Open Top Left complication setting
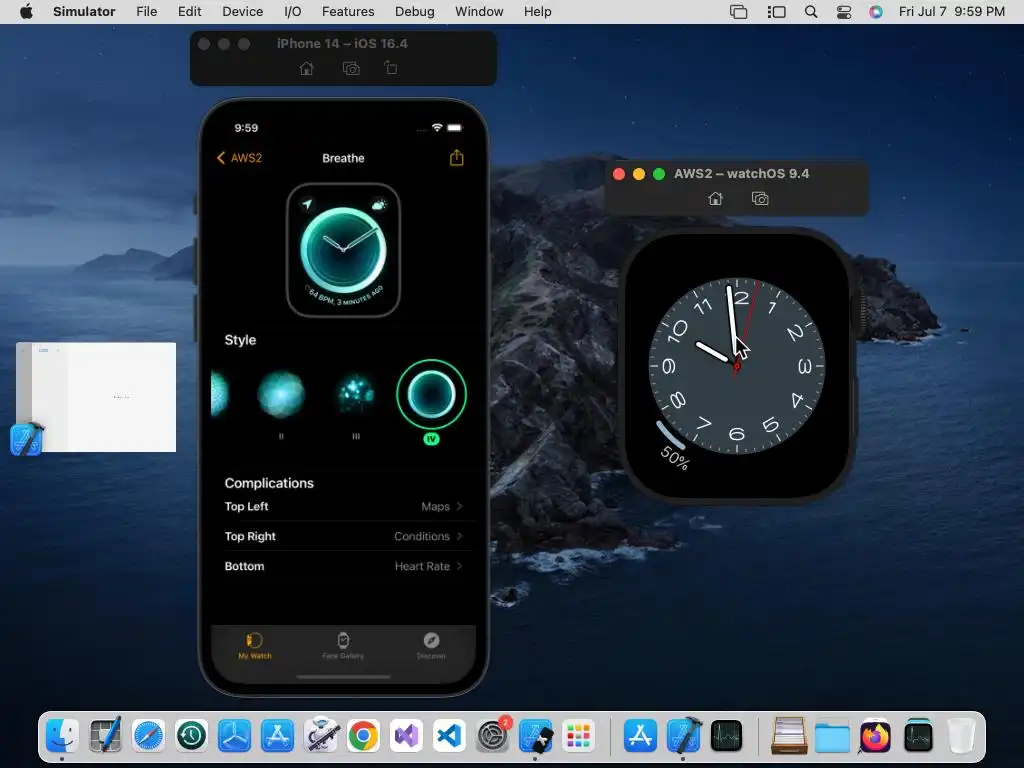1024x768 pixels. tap(344, 506)
